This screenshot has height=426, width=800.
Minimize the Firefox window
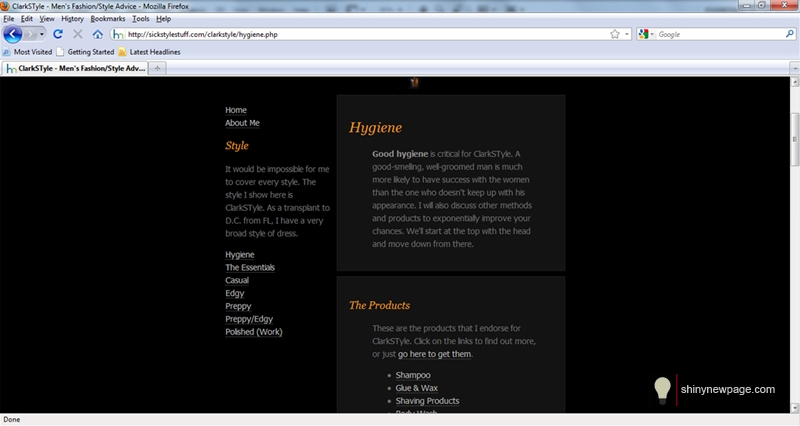point(747,5)
